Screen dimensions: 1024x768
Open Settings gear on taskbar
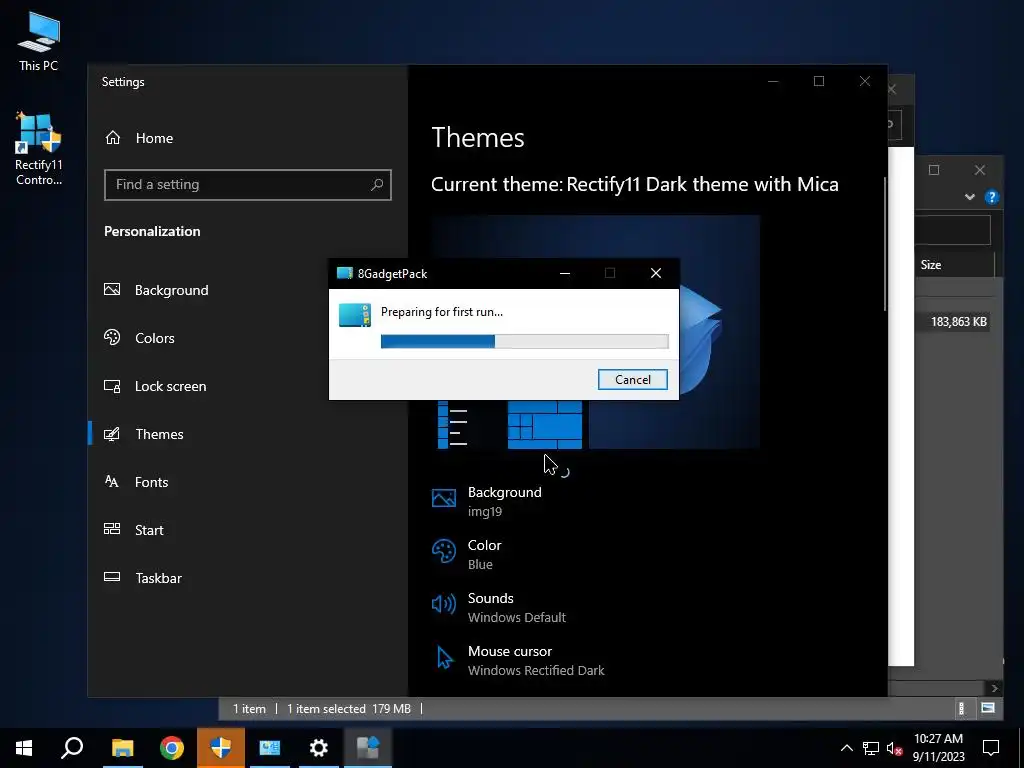[x=319, y=748]
